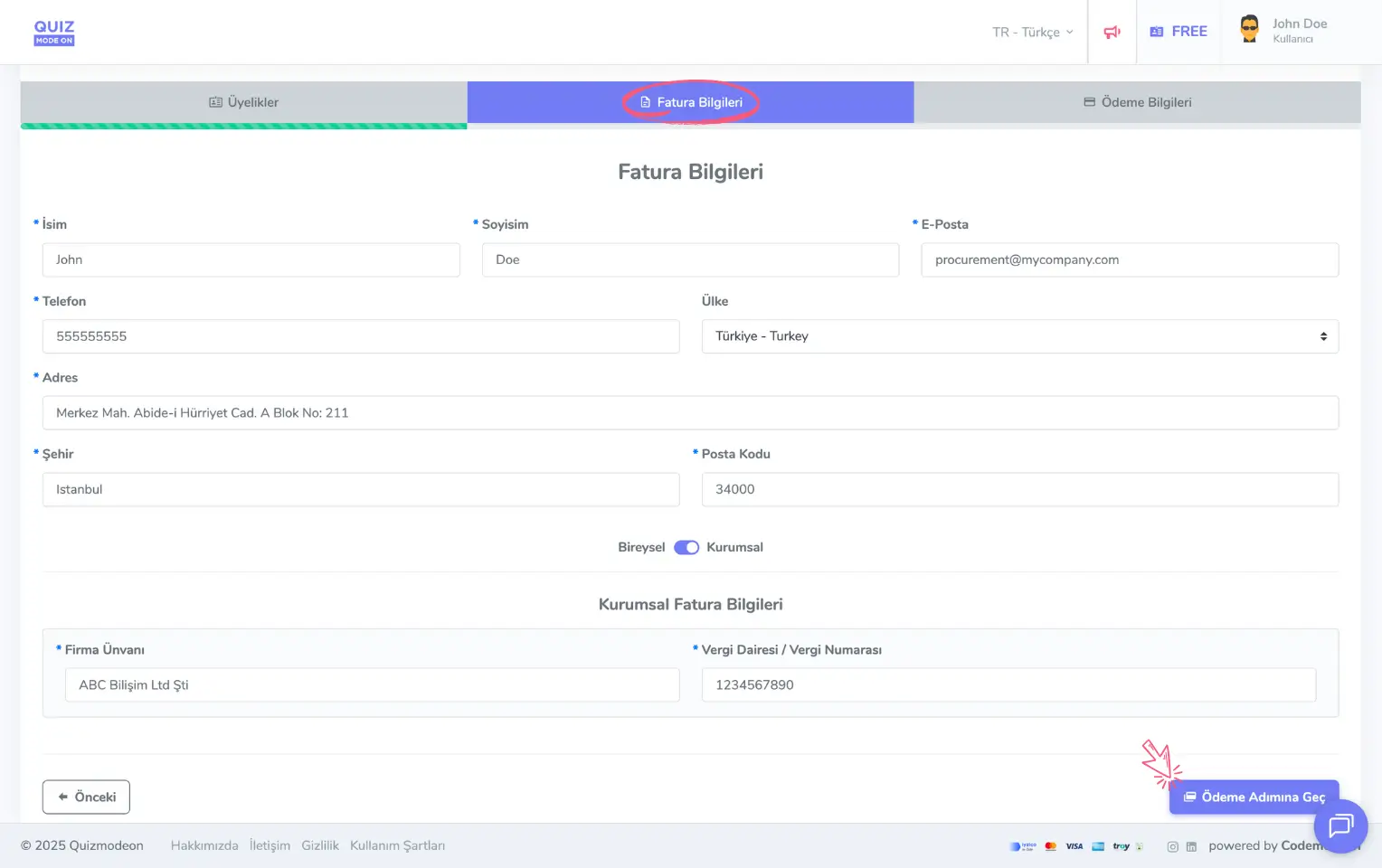Switch to the Üyelikler tab

(243, 102)
